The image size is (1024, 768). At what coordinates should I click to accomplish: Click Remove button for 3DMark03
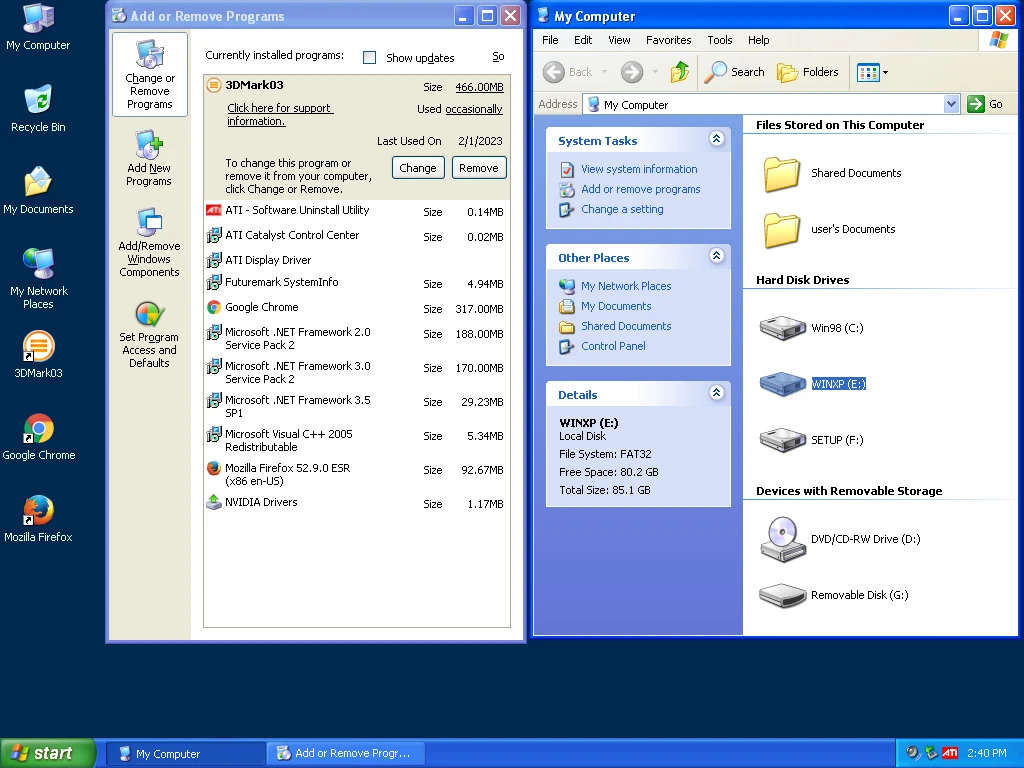tap(479, 168)
